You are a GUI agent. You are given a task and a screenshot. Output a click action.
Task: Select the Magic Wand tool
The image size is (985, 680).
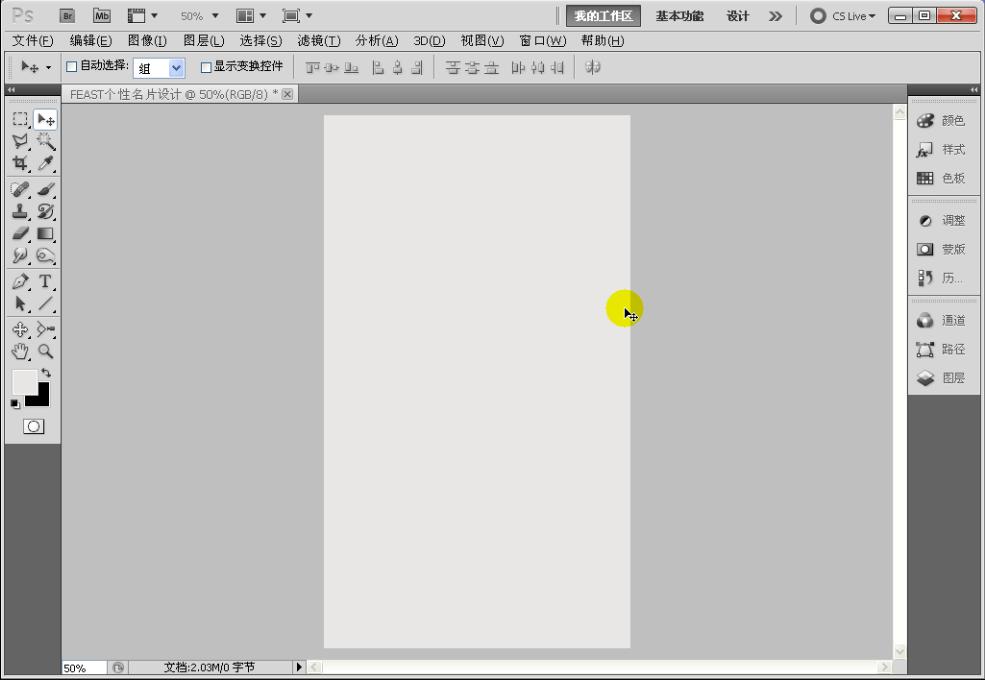(x=44, y=141)
